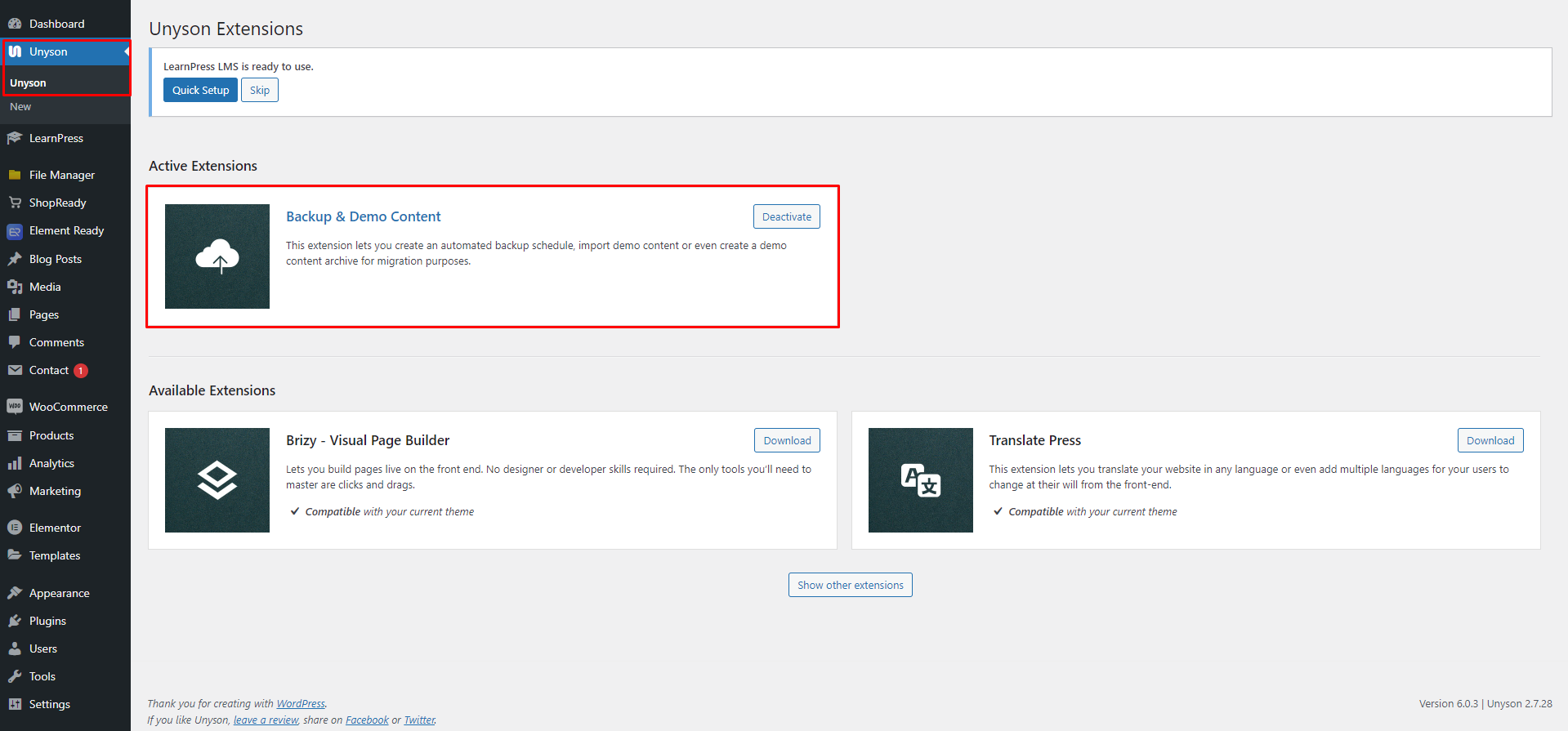Click the Analytics bar chart icon
The height and width of the screenshot is (731, 1568).
15,463
